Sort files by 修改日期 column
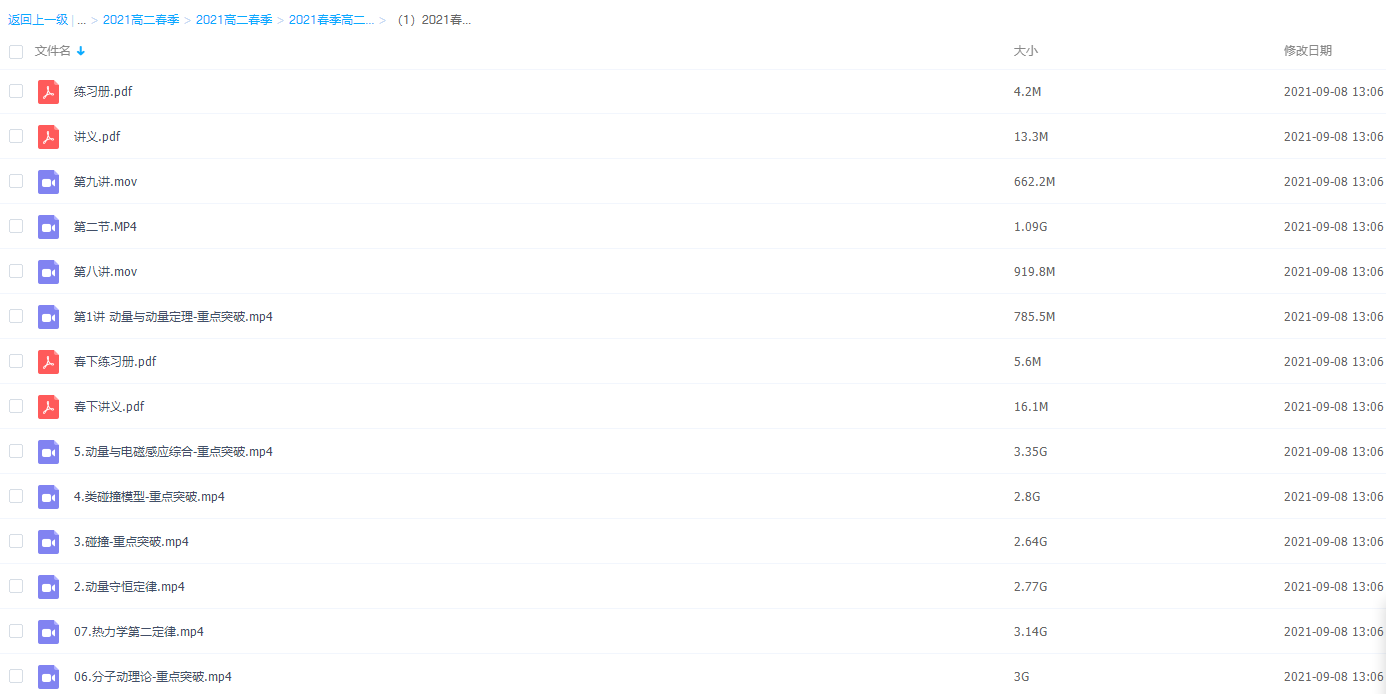Image resolution: width=1386 pixels, height=694 pixels. pos(1307,51)
